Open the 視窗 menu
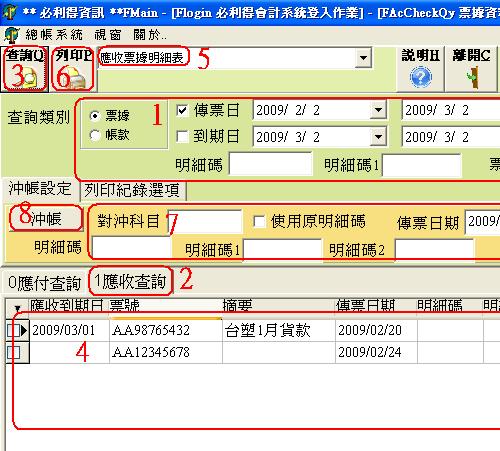Screen dimensions: 500x451 [108, 35]
